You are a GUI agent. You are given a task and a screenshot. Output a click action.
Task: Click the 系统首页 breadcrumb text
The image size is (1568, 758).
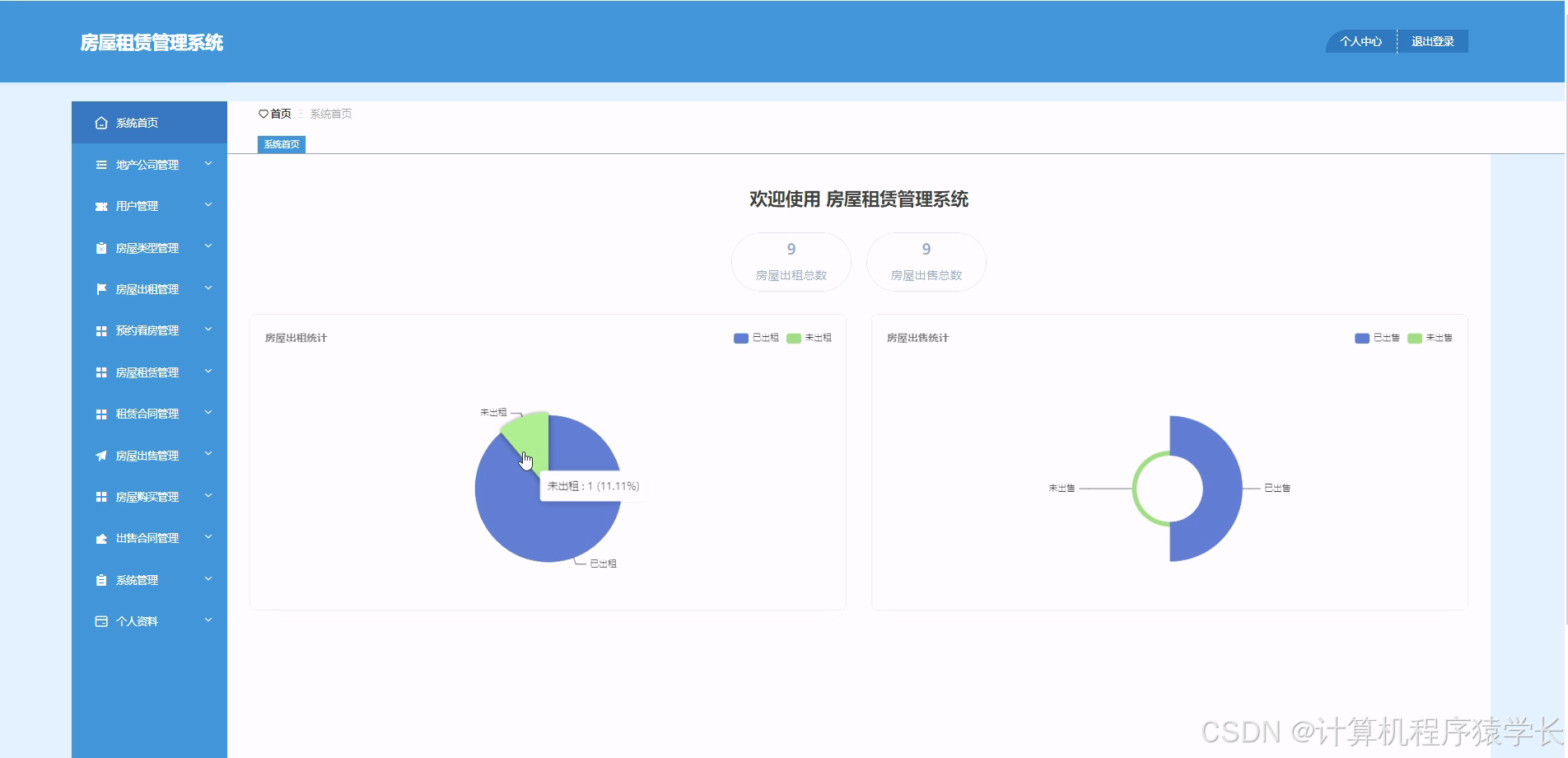click(331, 114)
